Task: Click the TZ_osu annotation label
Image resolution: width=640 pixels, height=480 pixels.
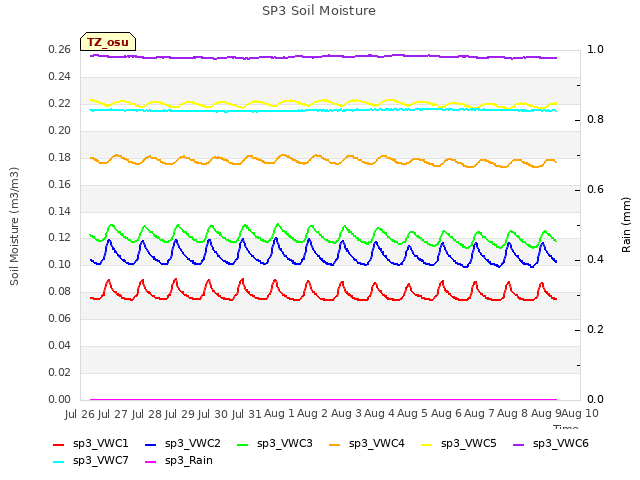Action: pyautogui.click(x=108, y=42)
